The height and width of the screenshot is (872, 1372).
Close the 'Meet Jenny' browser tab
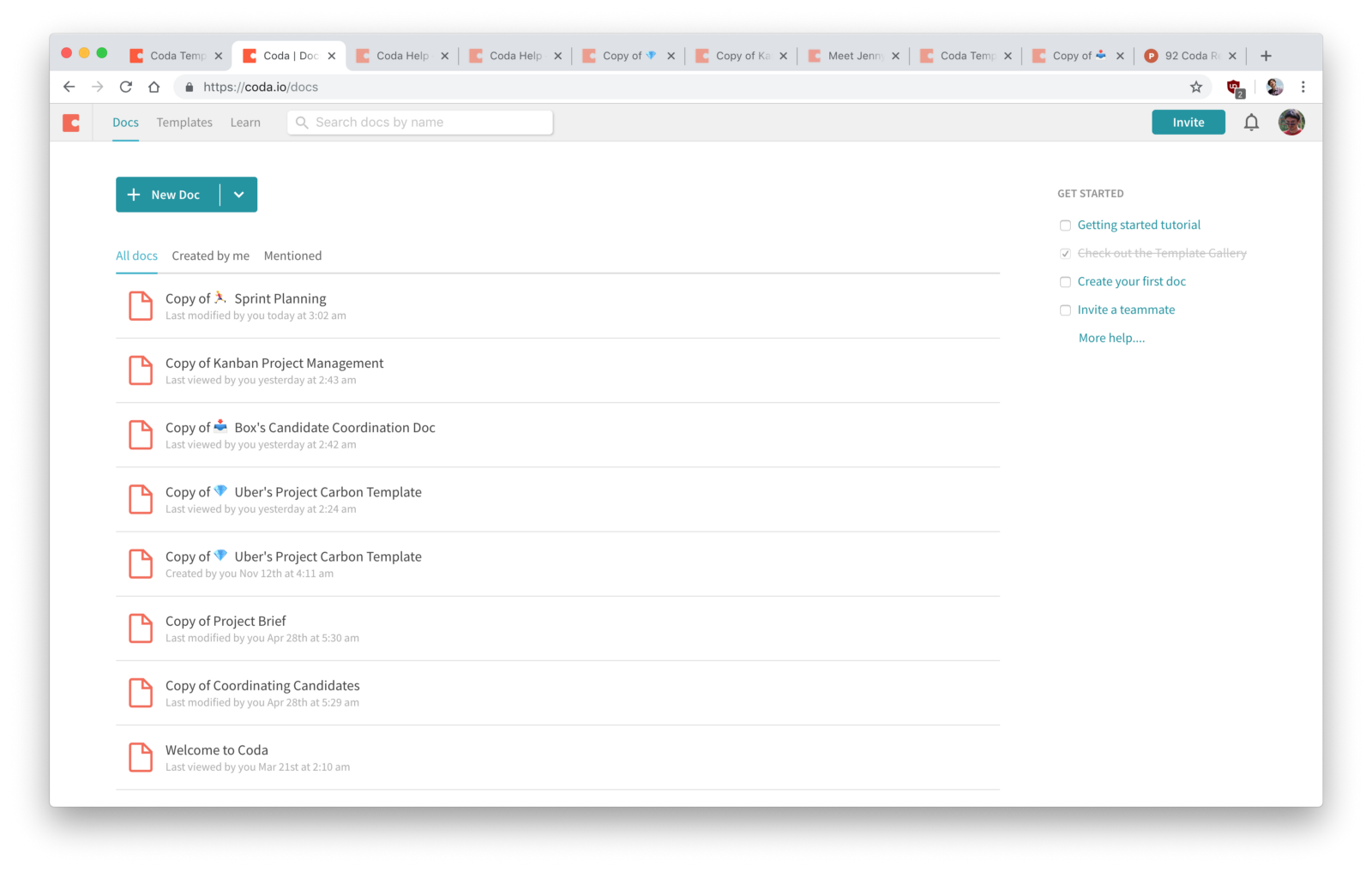[x=895, y=56]
